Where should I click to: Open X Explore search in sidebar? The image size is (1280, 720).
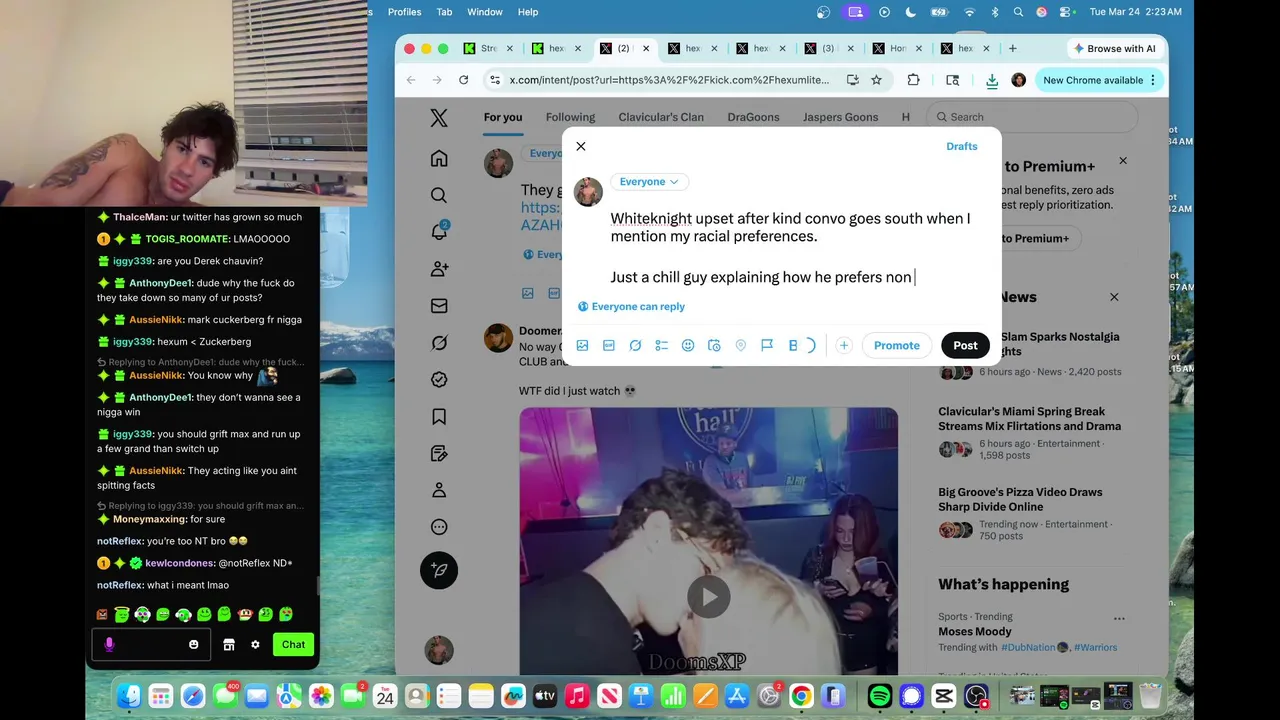point(439,195)
